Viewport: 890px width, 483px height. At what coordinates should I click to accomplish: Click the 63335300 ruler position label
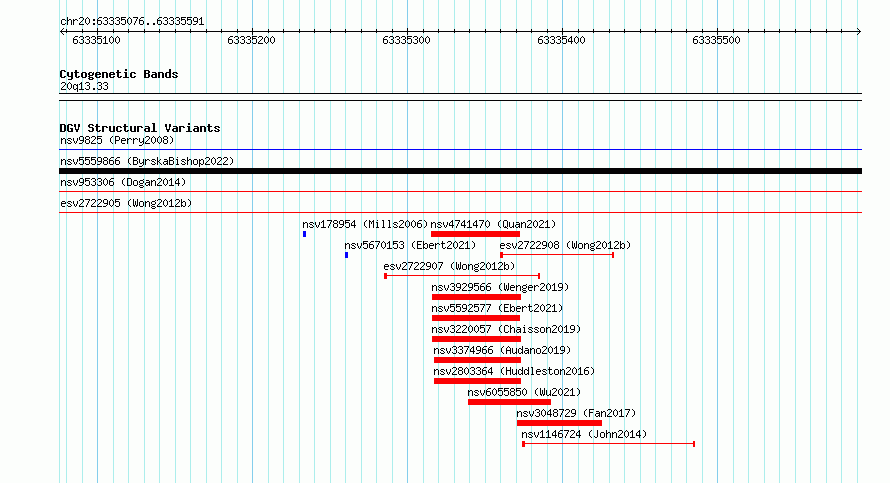tap(406, 40)
